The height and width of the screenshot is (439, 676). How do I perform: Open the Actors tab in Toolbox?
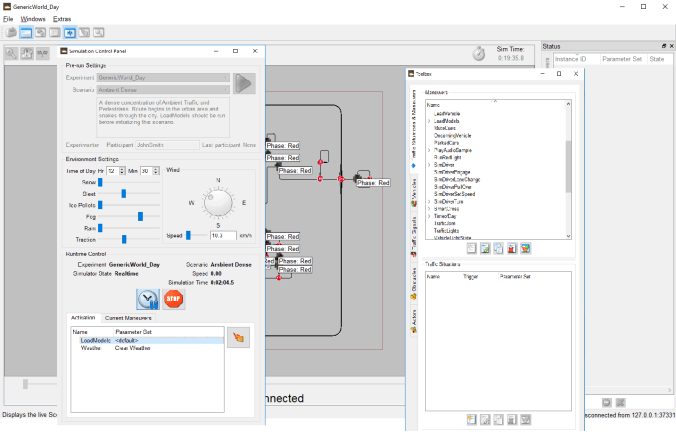coord(414,321)
